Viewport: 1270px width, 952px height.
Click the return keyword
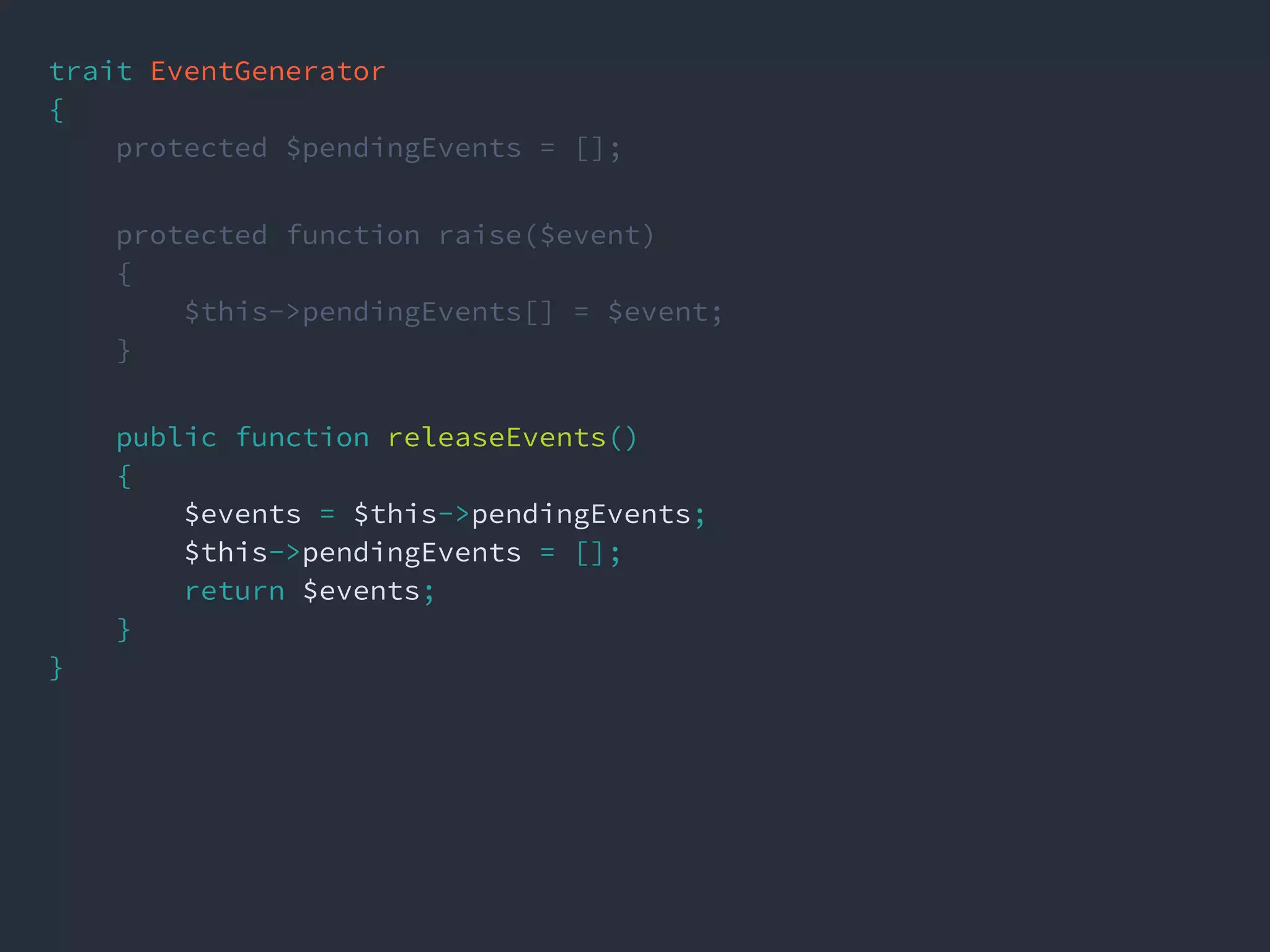(234, 591)
